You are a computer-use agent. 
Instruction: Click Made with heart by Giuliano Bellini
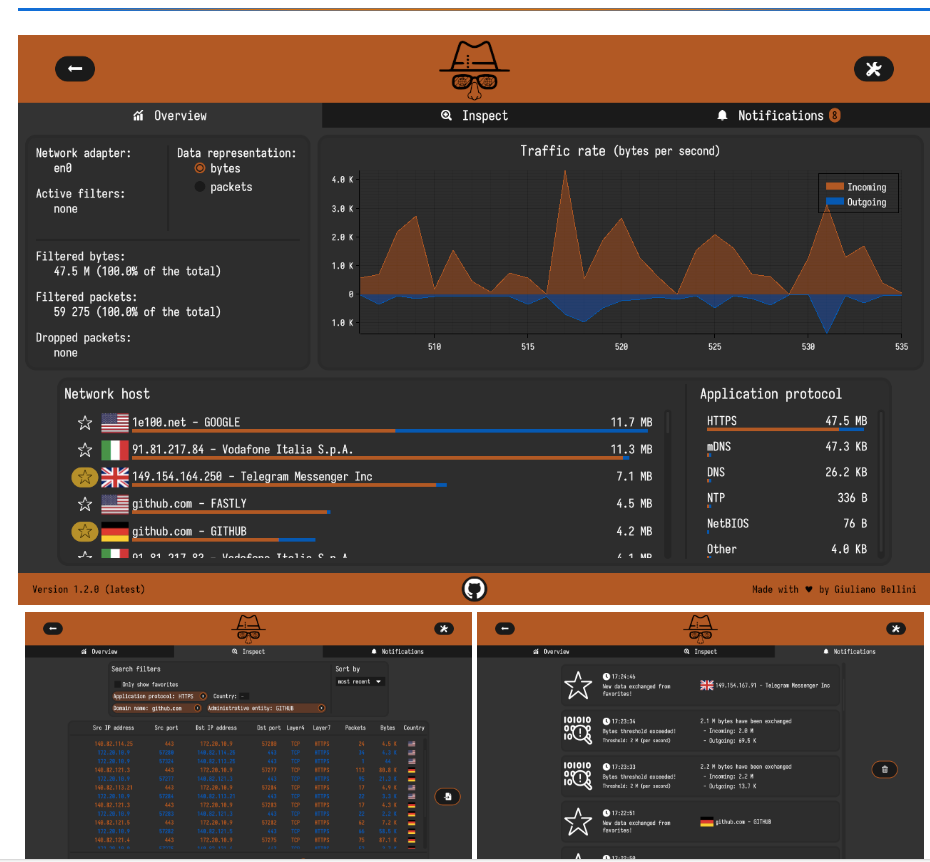(x=834, y=589)
